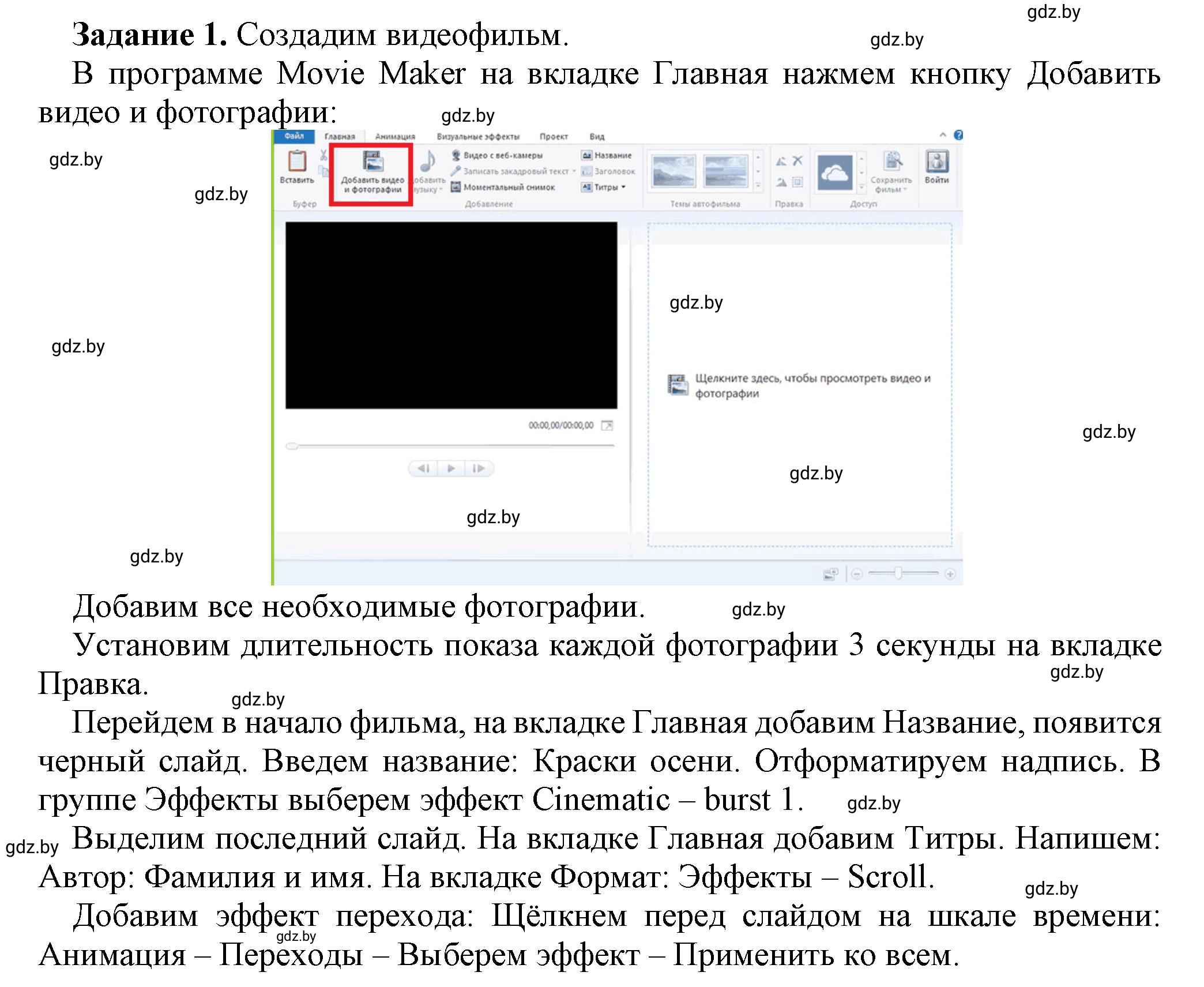Switch to the Вид ribbon tab

click(x=597, y=137)
